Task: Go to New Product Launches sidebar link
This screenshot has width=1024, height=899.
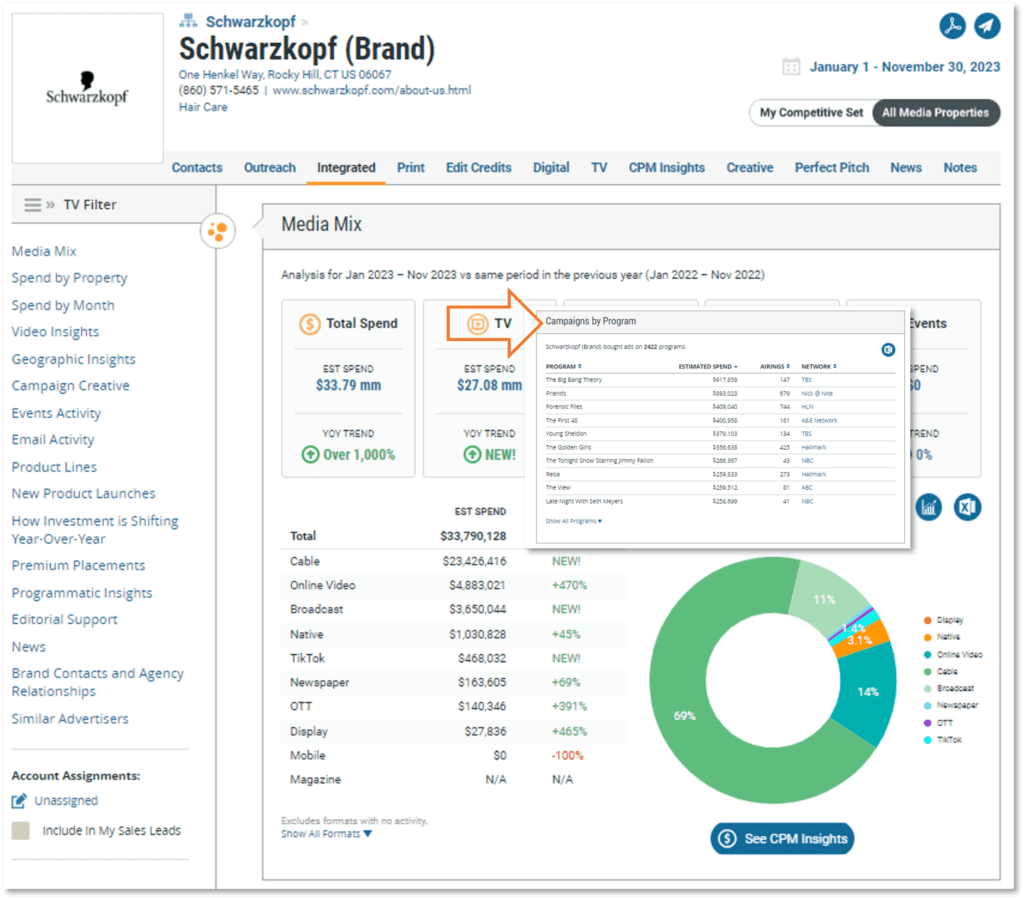Action: click(x=84, y=494)
